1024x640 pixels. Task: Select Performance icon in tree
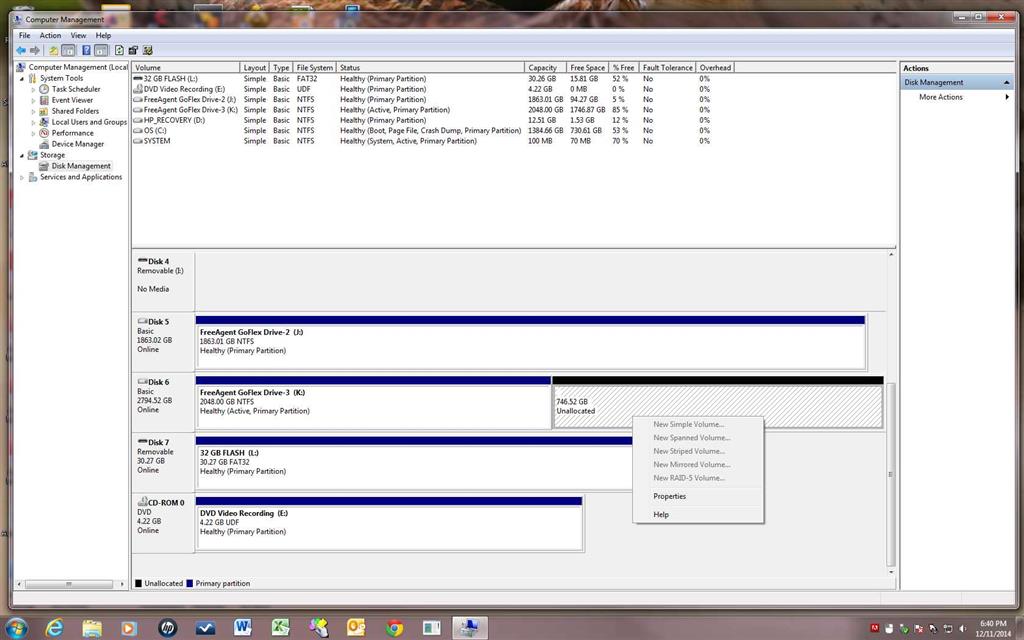tap(44, 133)
